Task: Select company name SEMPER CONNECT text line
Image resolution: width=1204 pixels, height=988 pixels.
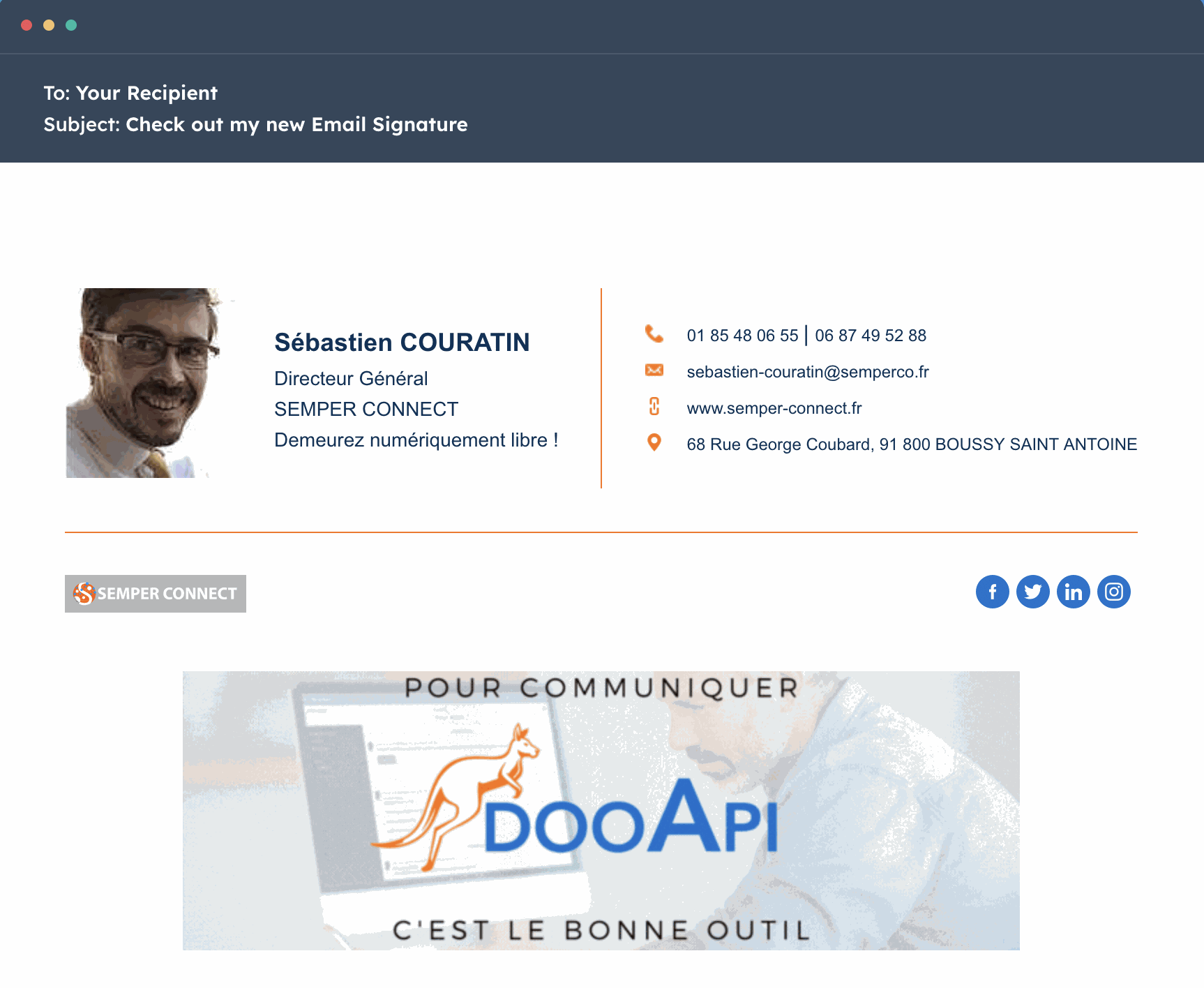Action: pos(366,410)
